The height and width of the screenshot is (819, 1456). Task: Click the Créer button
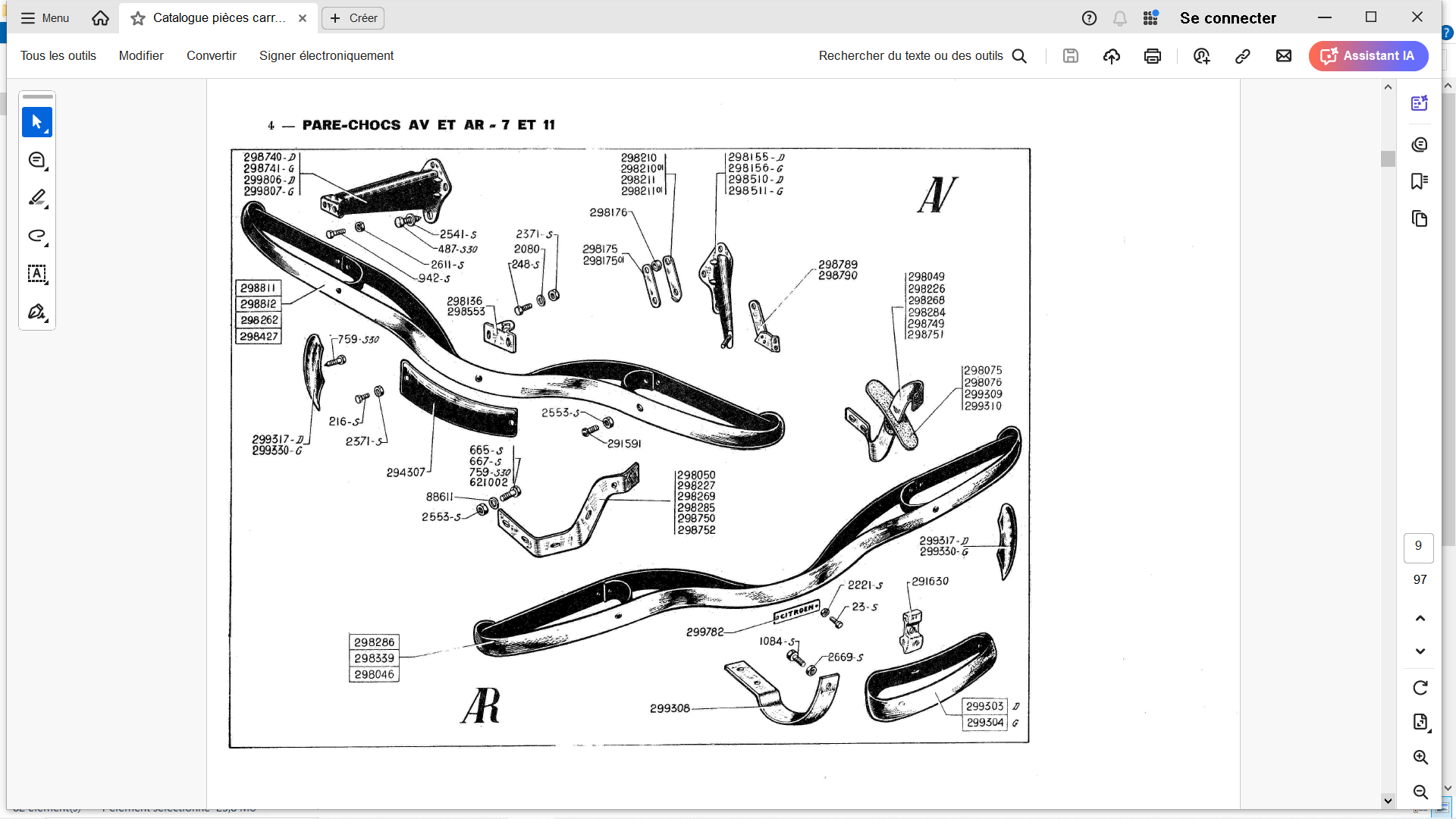(x=353, y=18)
